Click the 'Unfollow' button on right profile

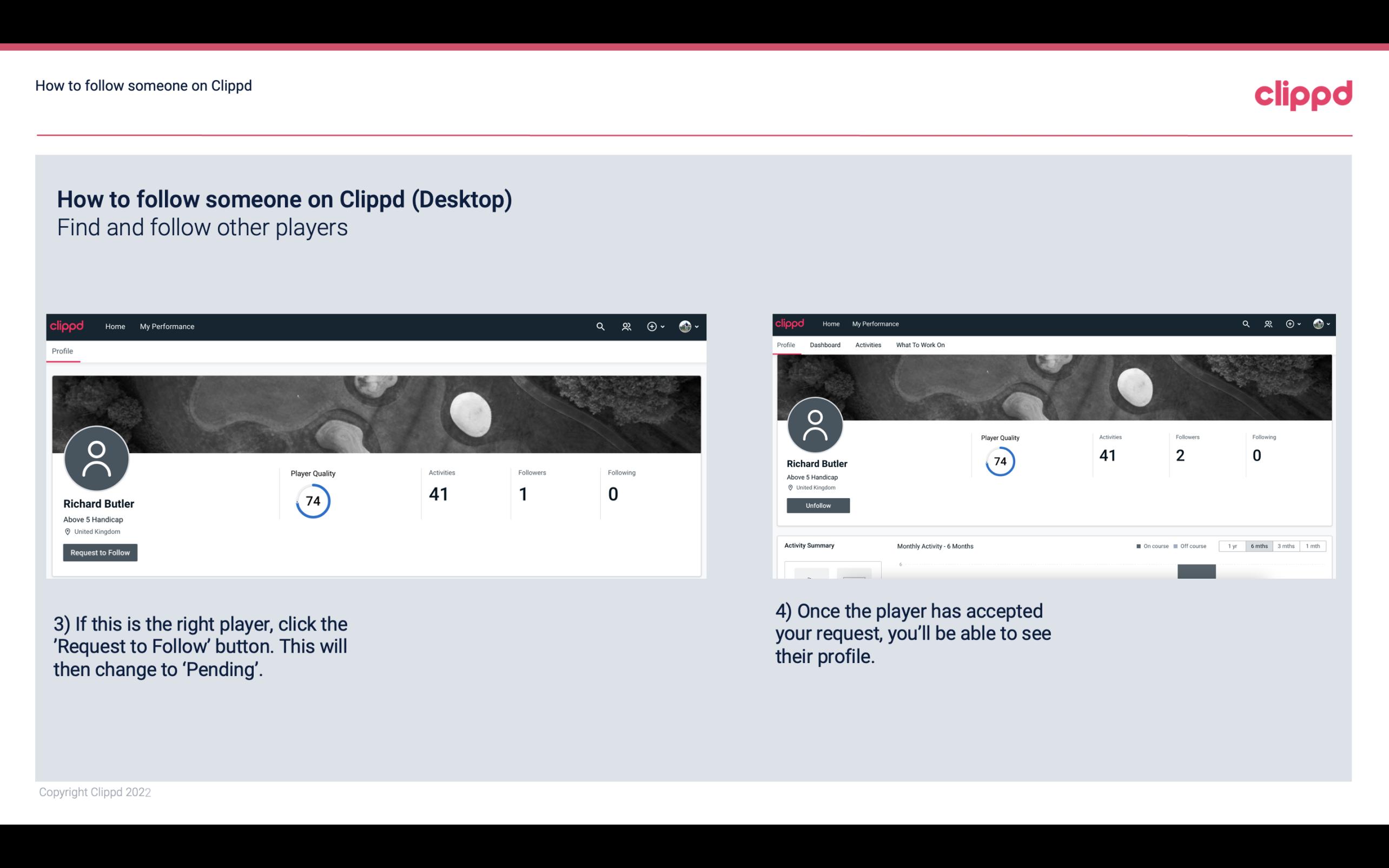coord(817,505)
